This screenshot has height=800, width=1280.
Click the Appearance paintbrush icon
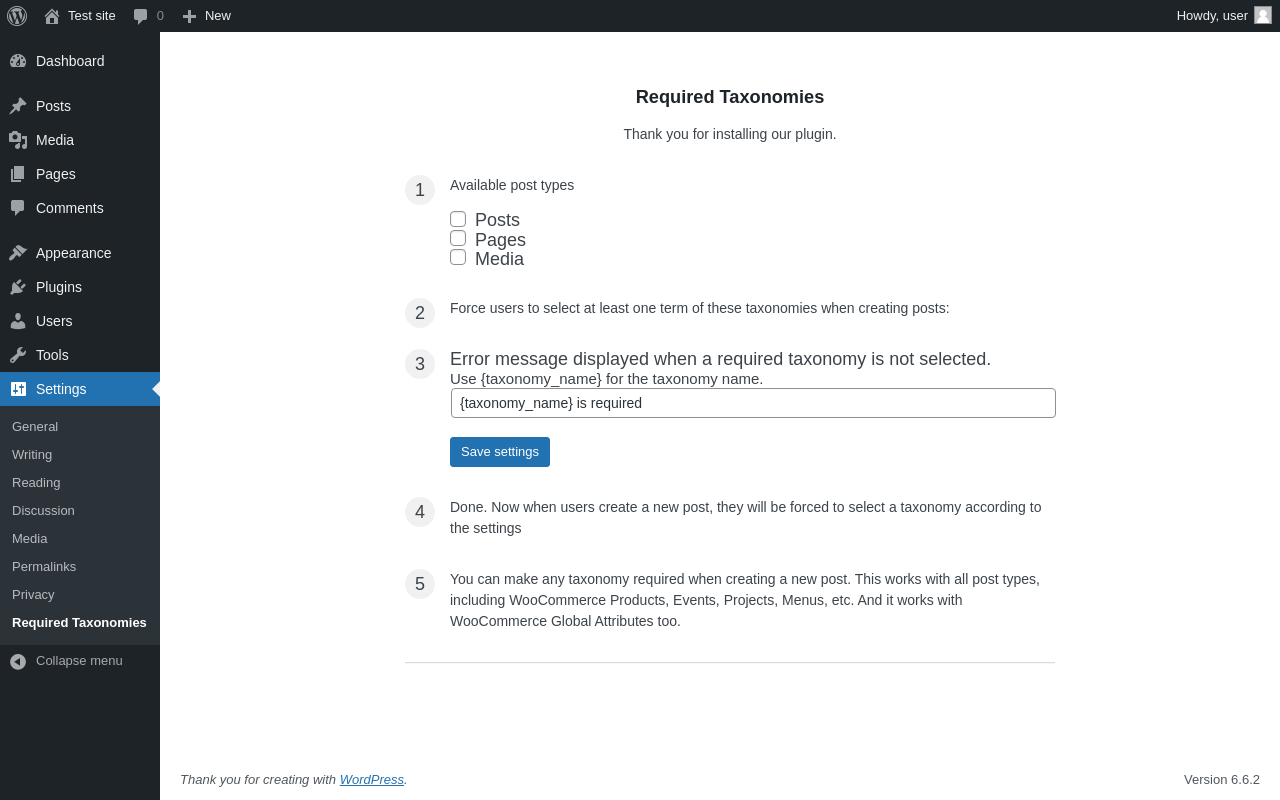[18, 253]
